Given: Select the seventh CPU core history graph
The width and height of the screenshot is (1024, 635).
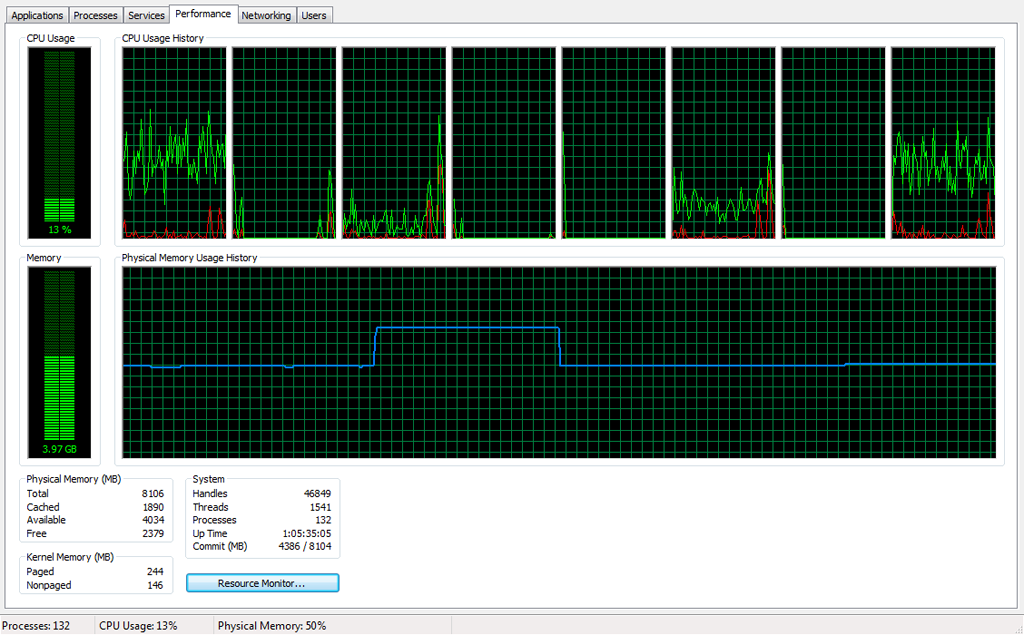Looking at the screenshot, I should click(x=833, y=142).
